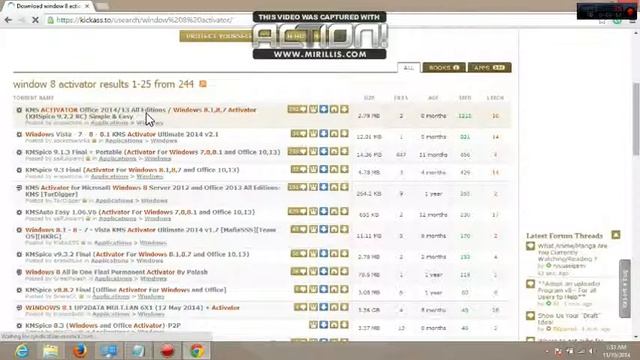640x360 pixels.
Task: Open Internet Explorer from taskbar
Action: pos(22,351)
